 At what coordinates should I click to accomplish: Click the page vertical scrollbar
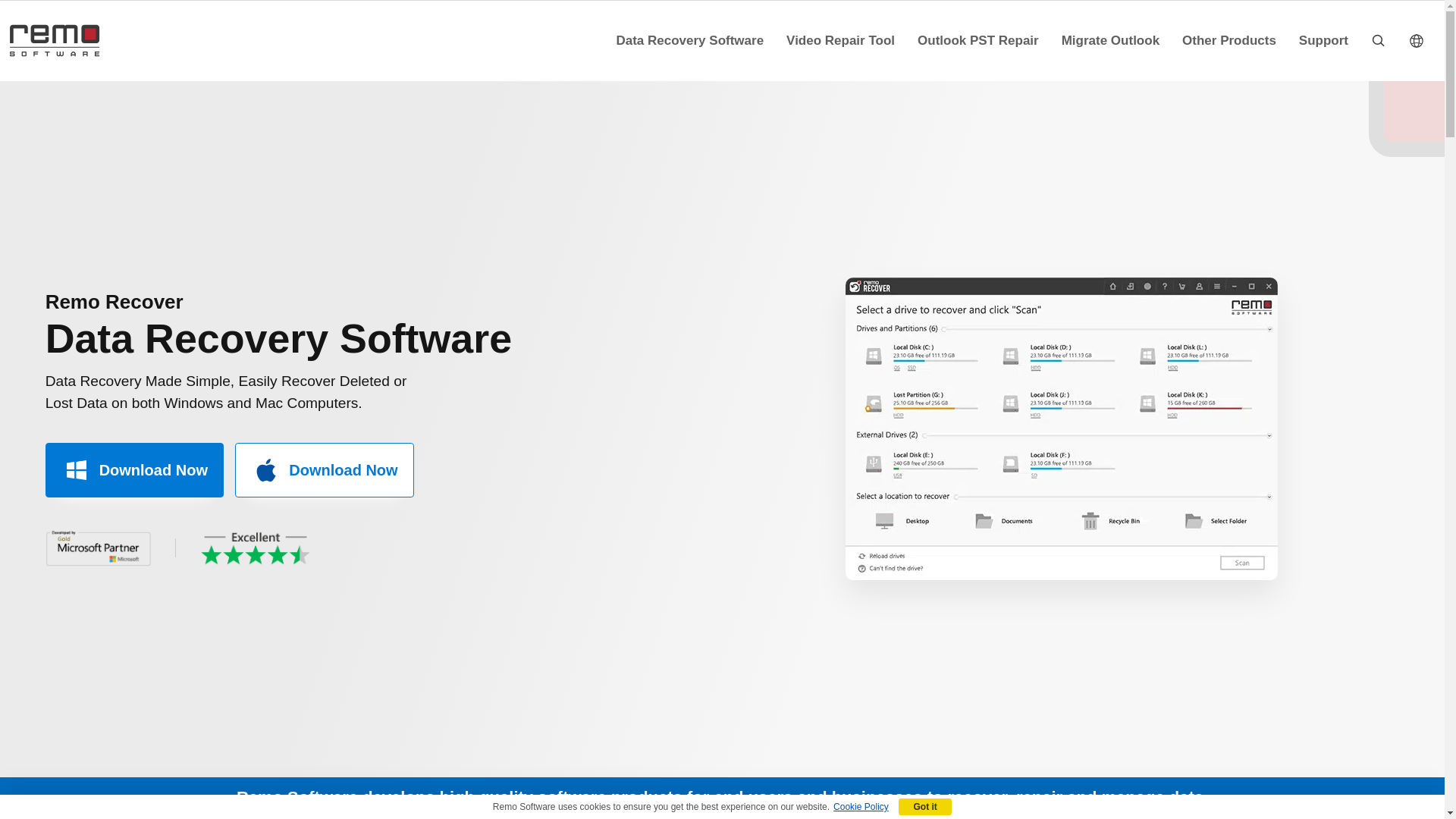1450,409
